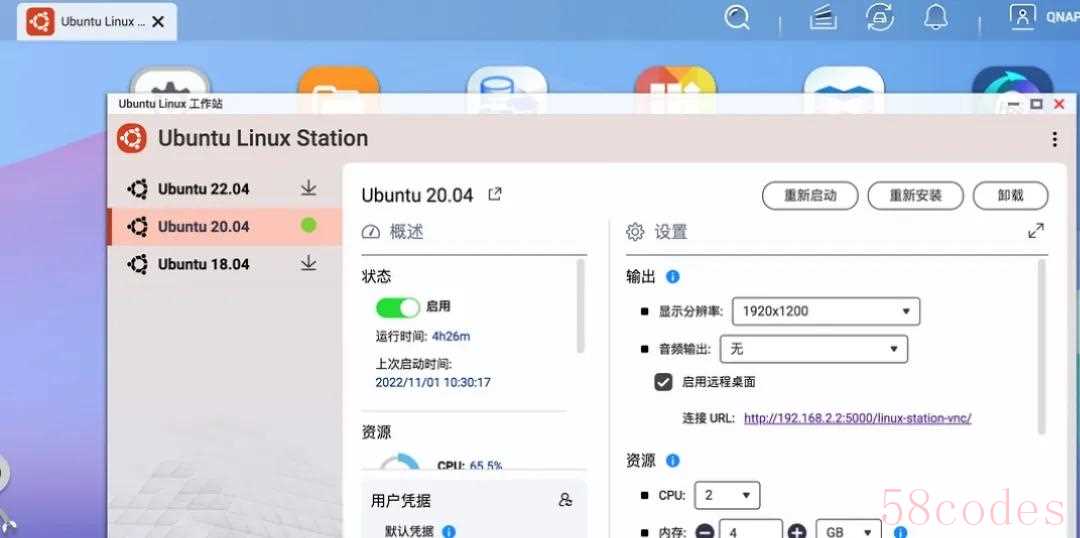Close the Ubuntu Linux tab in taskbar

pos(158,21)
